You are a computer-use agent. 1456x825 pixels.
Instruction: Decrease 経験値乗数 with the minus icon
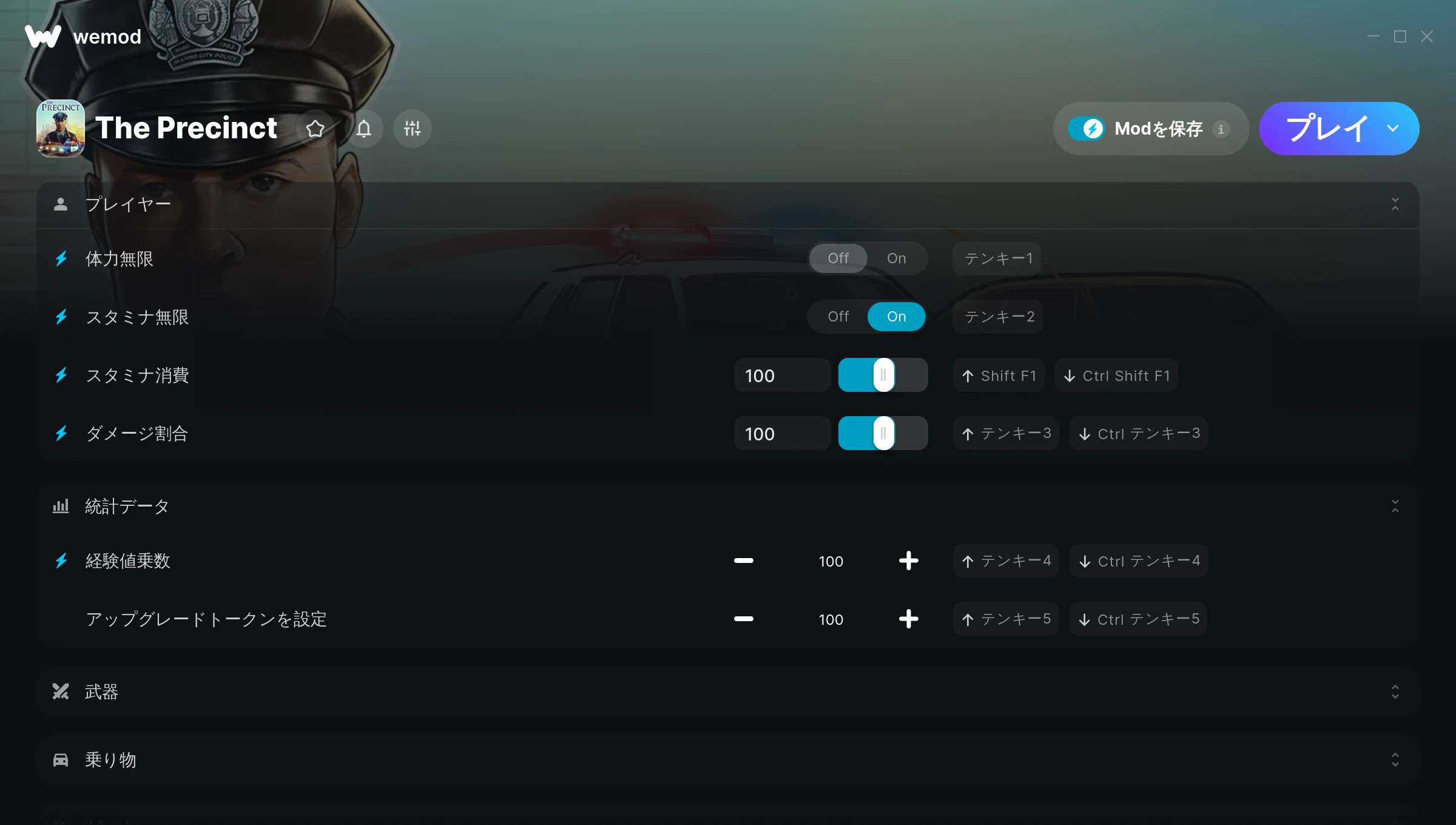click(x=744, y=561)
